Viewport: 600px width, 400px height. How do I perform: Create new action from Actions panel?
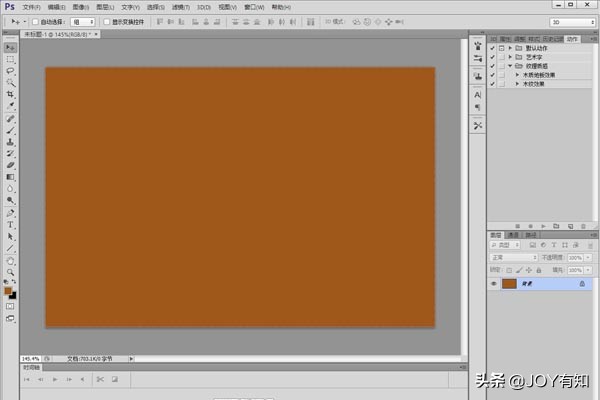click(571, 227)
